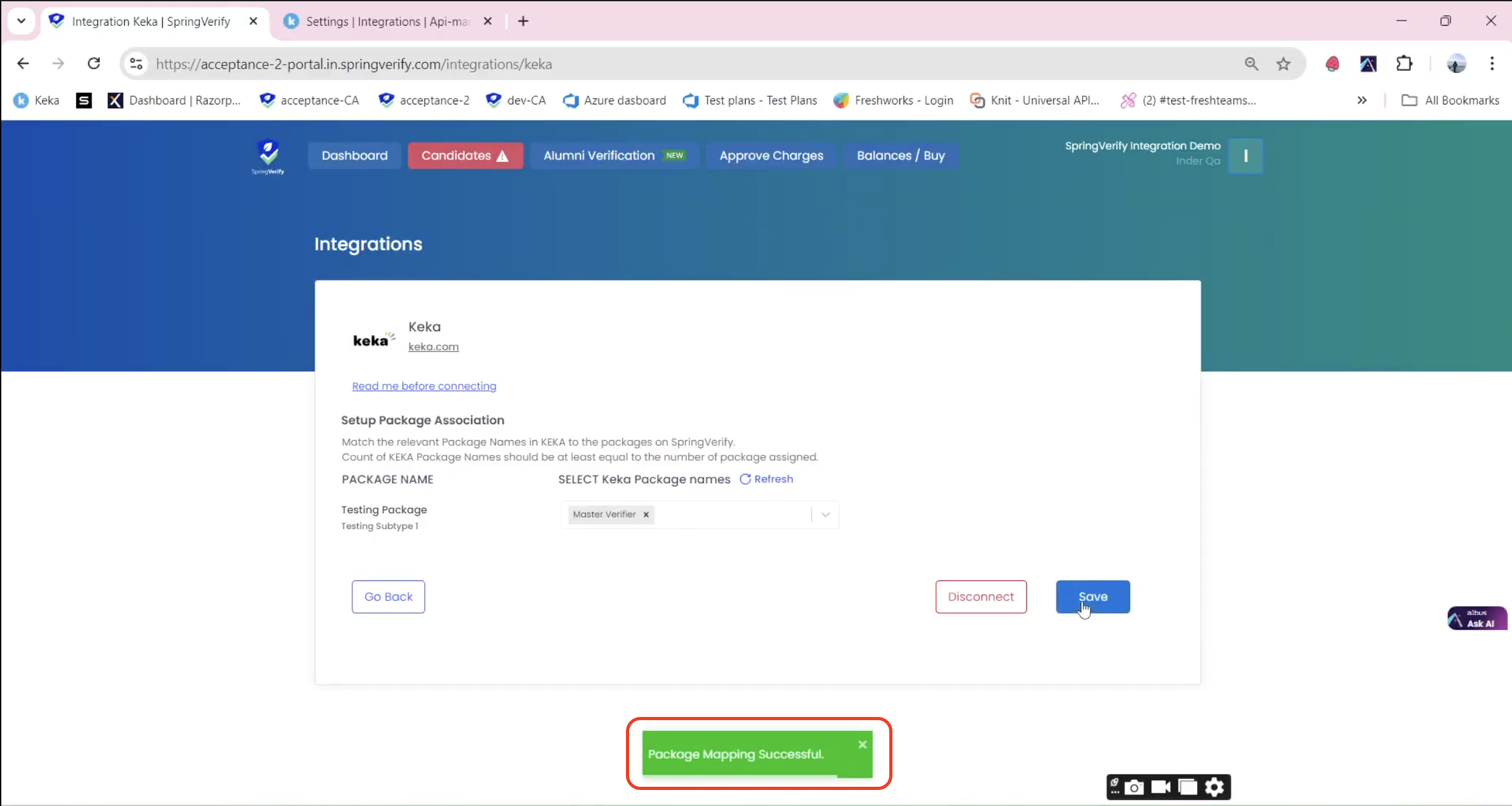Expand the Keka package names dropdown
The image size is (1512, 806).
point(825,514)
